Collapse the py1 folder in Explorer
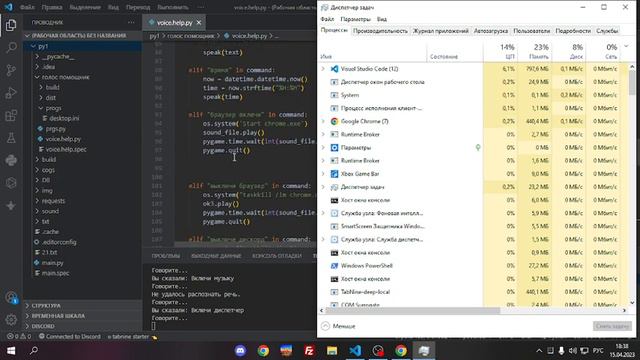 33,46
